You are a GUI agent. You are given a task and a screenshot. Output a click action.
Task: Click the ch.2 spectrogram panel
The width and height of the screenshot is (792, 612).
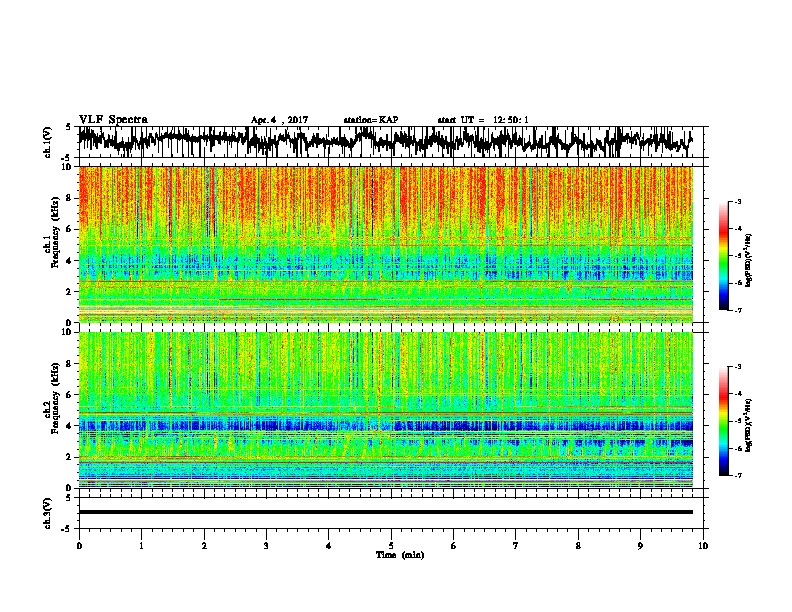(385, 410)
